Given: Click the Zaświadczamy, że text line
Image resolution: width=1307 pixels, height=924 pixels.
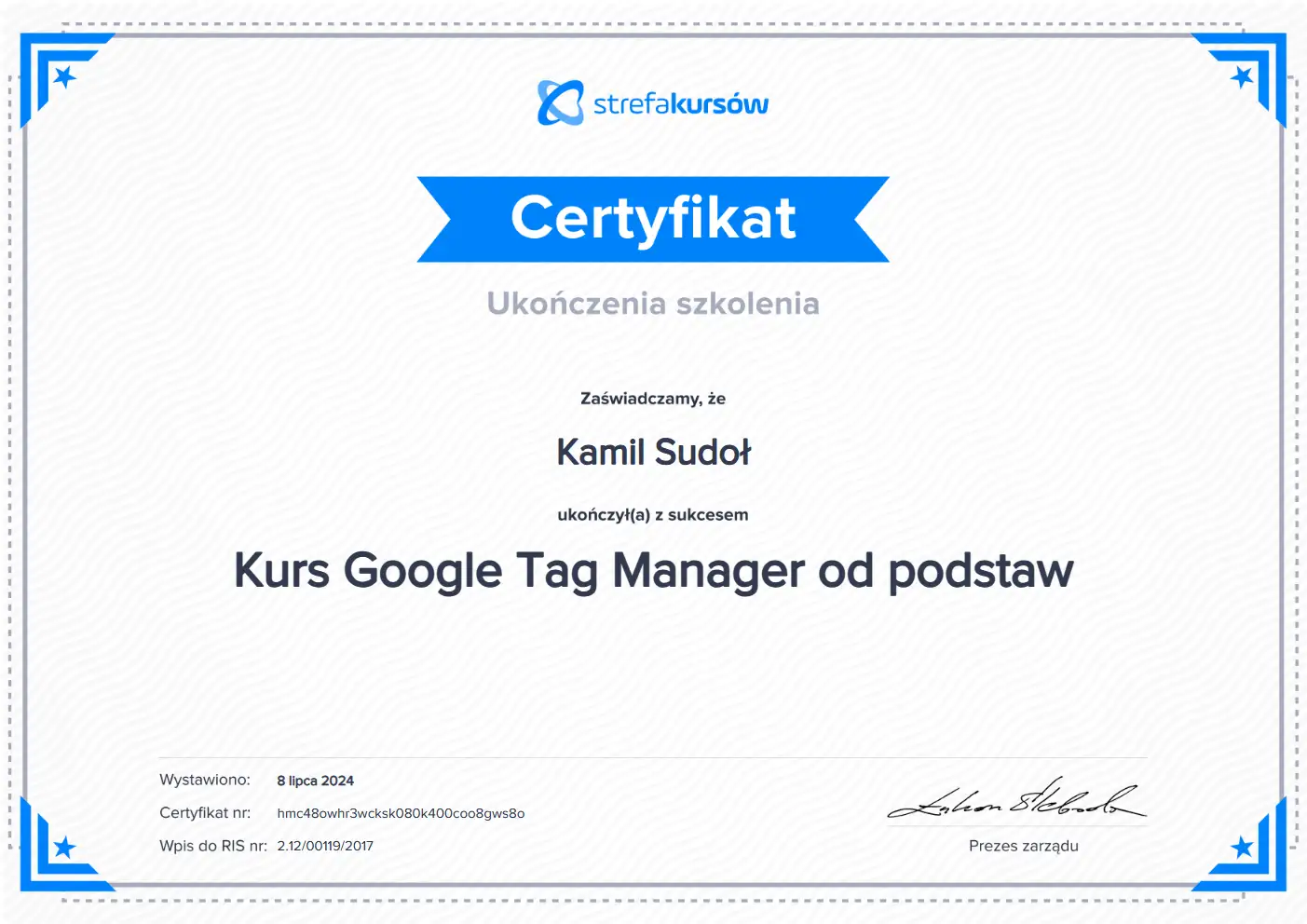Looking at the screenshot, I should point(653,399).
